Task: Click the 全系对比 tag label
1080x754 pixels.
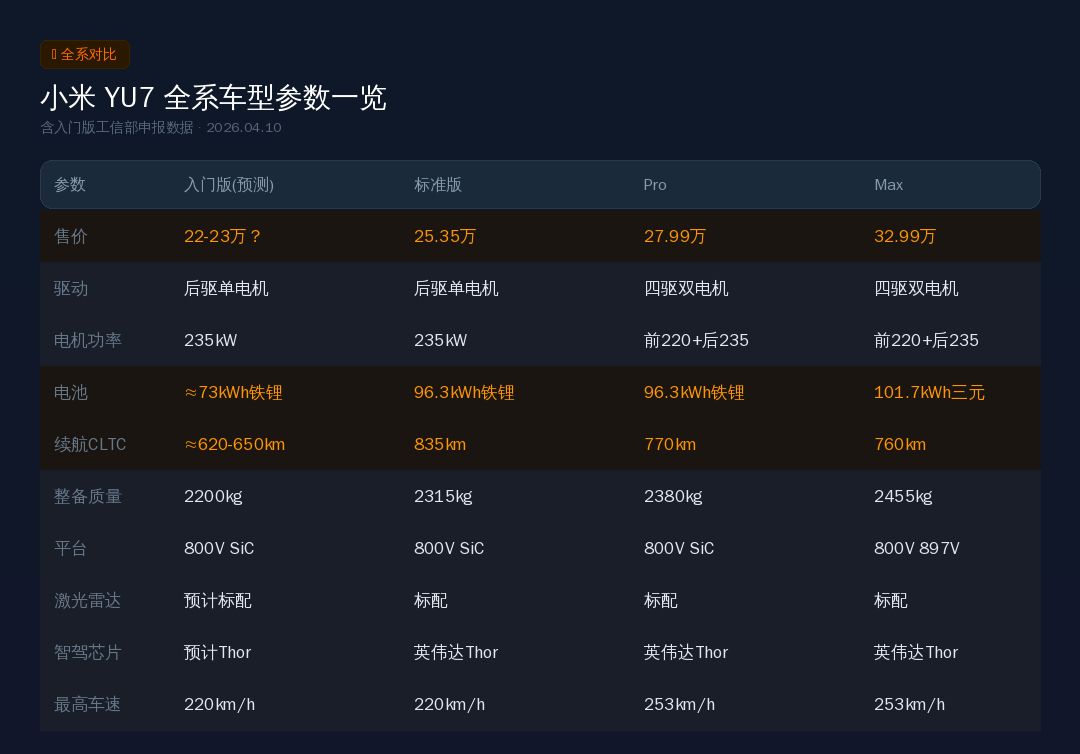Action: coord(89,55)
